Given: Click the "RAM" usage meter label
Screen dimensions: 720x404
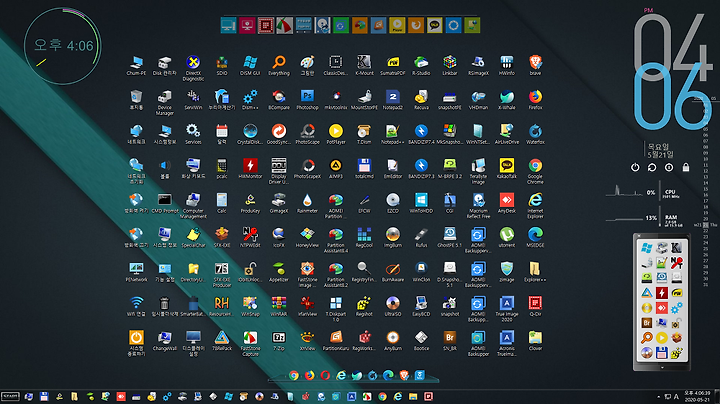Looking at the screenshot, I should pos(671,217).
